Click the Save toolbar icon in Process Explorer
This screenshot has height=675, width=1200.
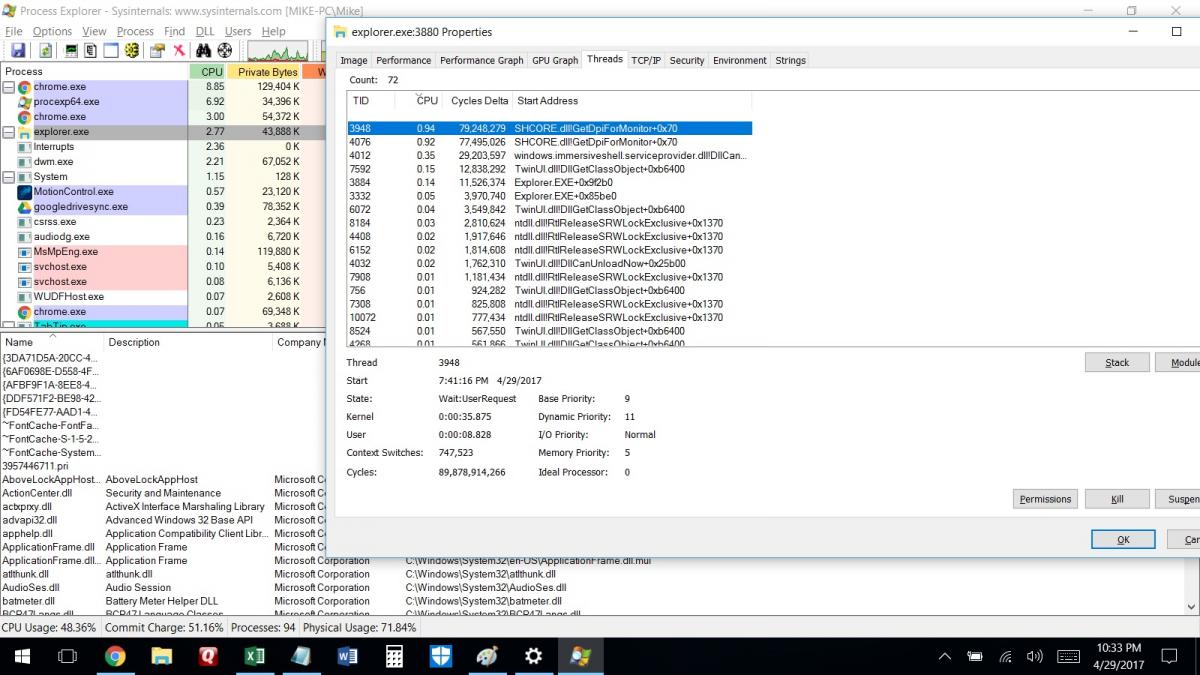click(x=18, y=50)
